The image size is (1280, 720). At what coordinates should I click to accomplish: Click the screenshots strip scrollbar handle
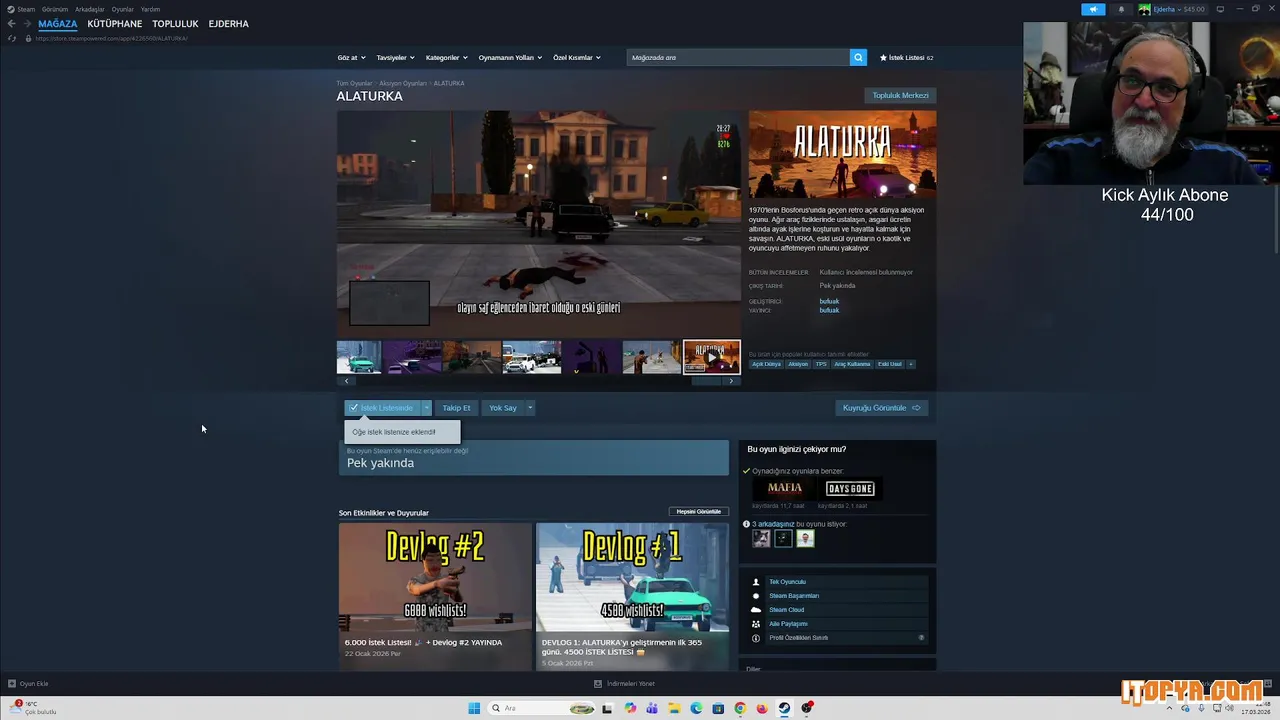[706, 381]
